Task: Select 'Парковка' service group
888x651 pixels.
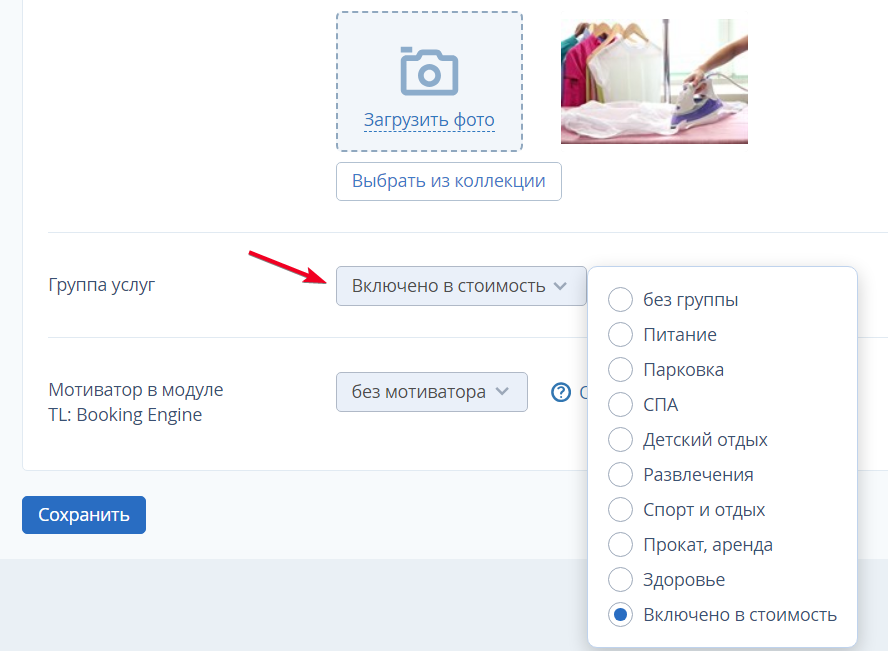Action: point(620,370)
